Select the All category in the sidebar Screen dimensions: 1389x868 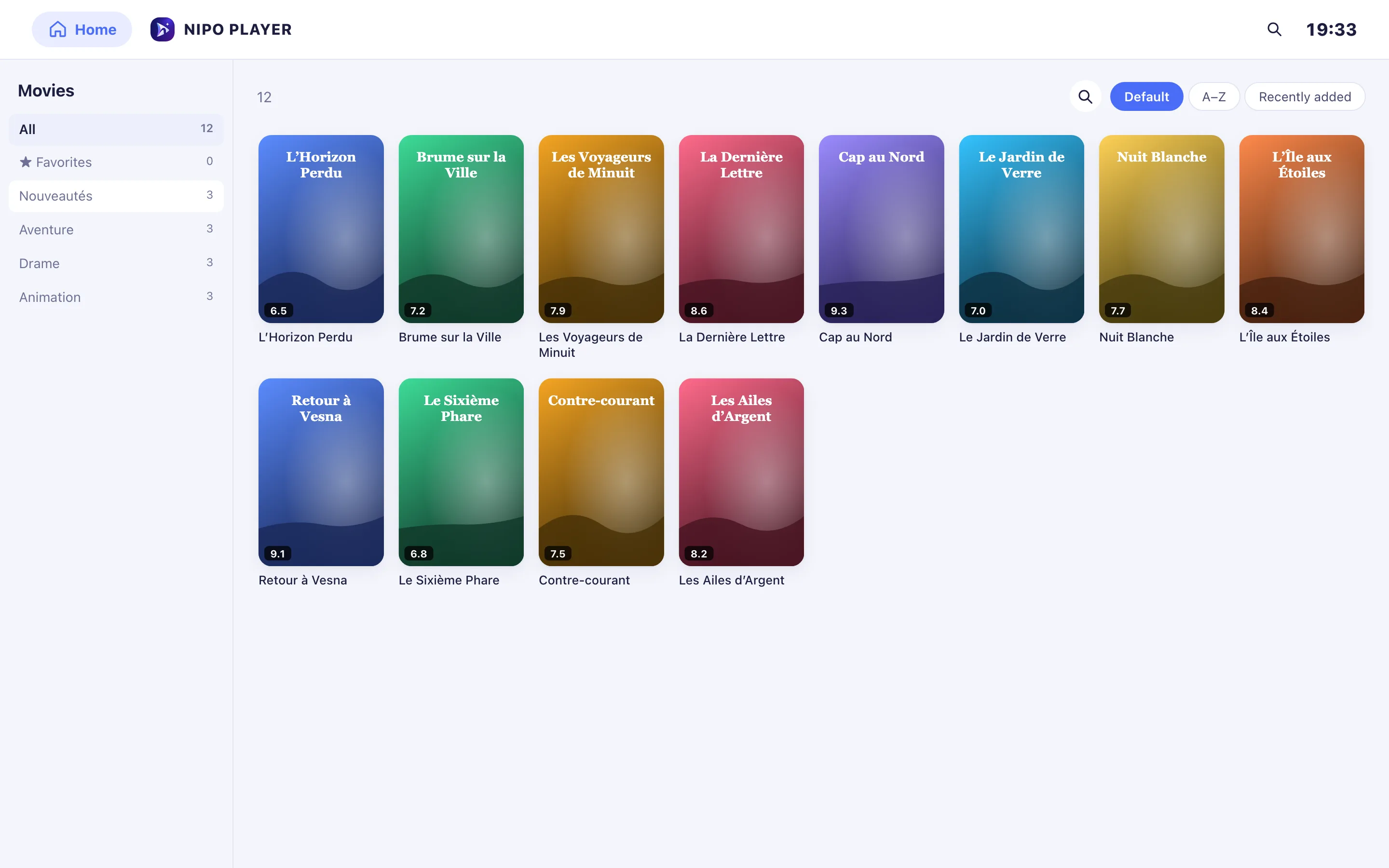tap(116, 129)
